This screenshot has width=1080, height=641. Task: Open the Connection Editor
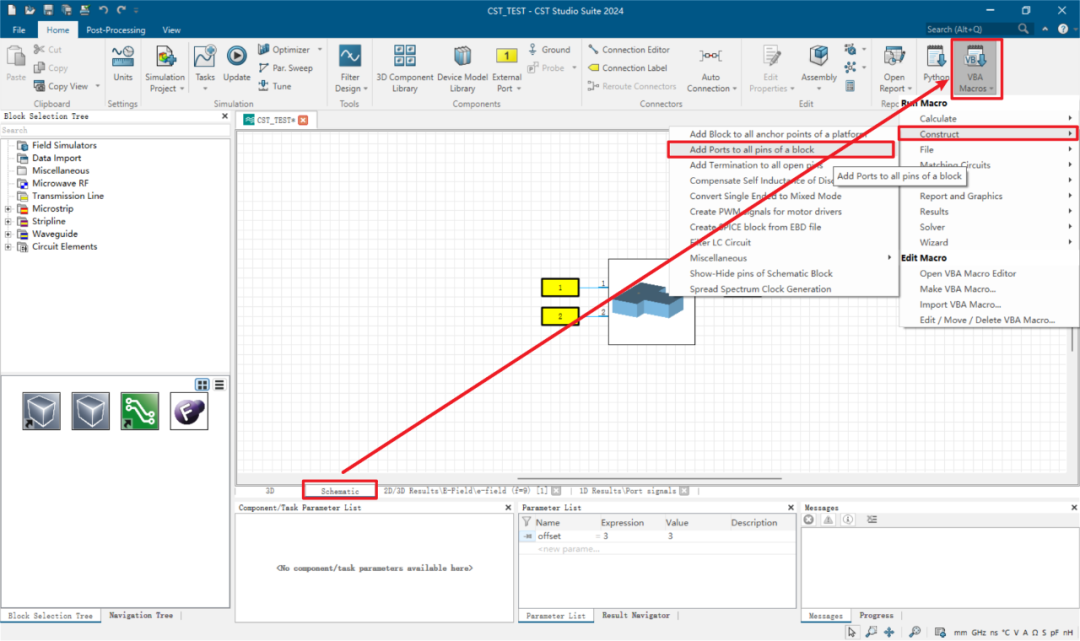click(628, 50)
